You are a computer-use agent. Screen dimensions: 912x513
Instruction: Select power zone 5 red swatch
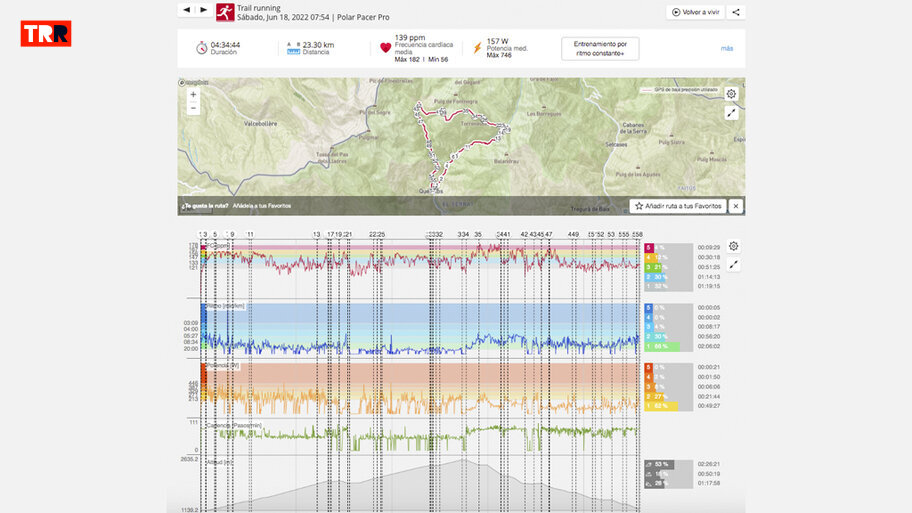coord(649,368)
